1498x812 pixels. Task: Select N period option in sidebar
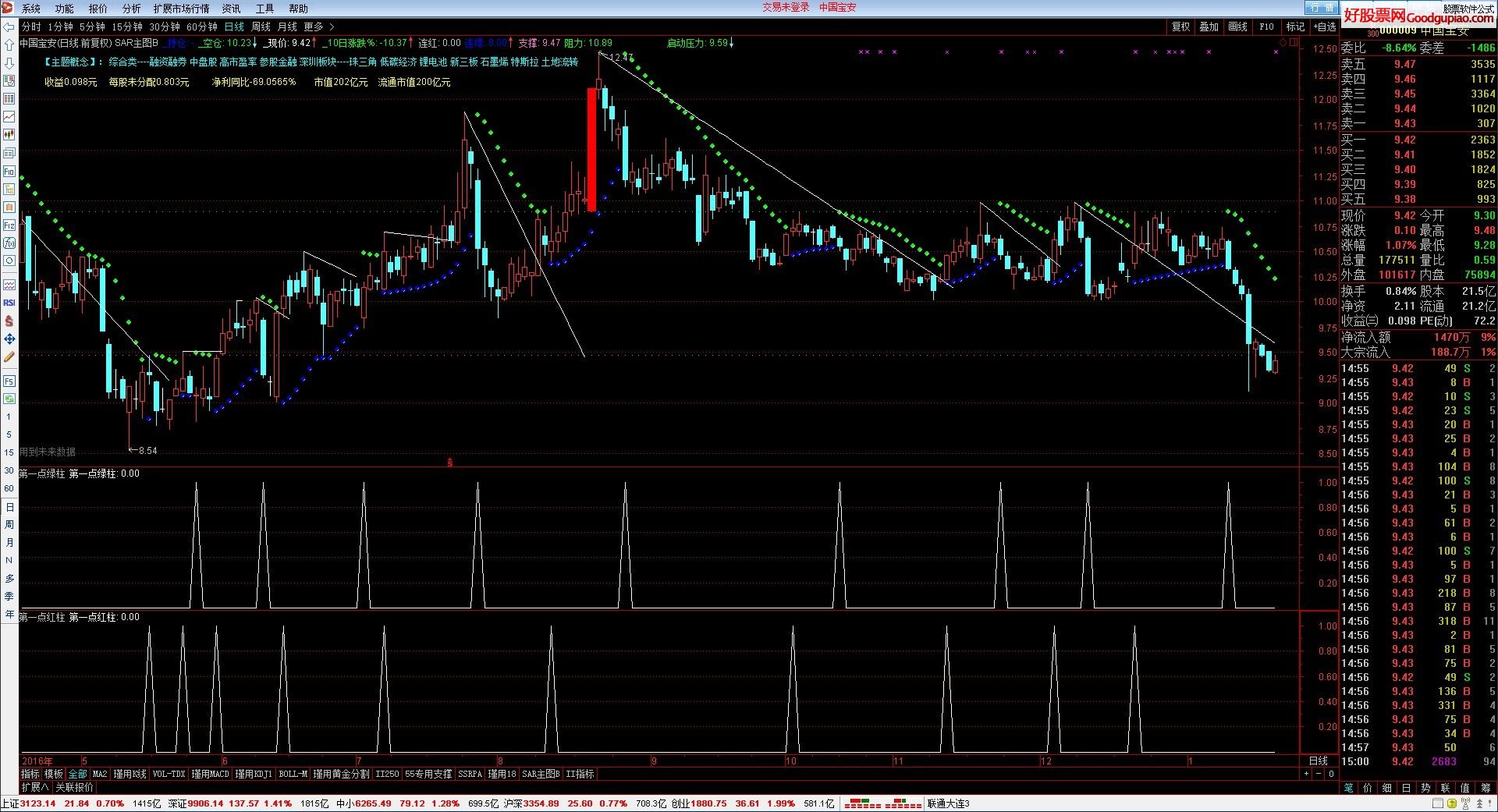coord(9,561)
